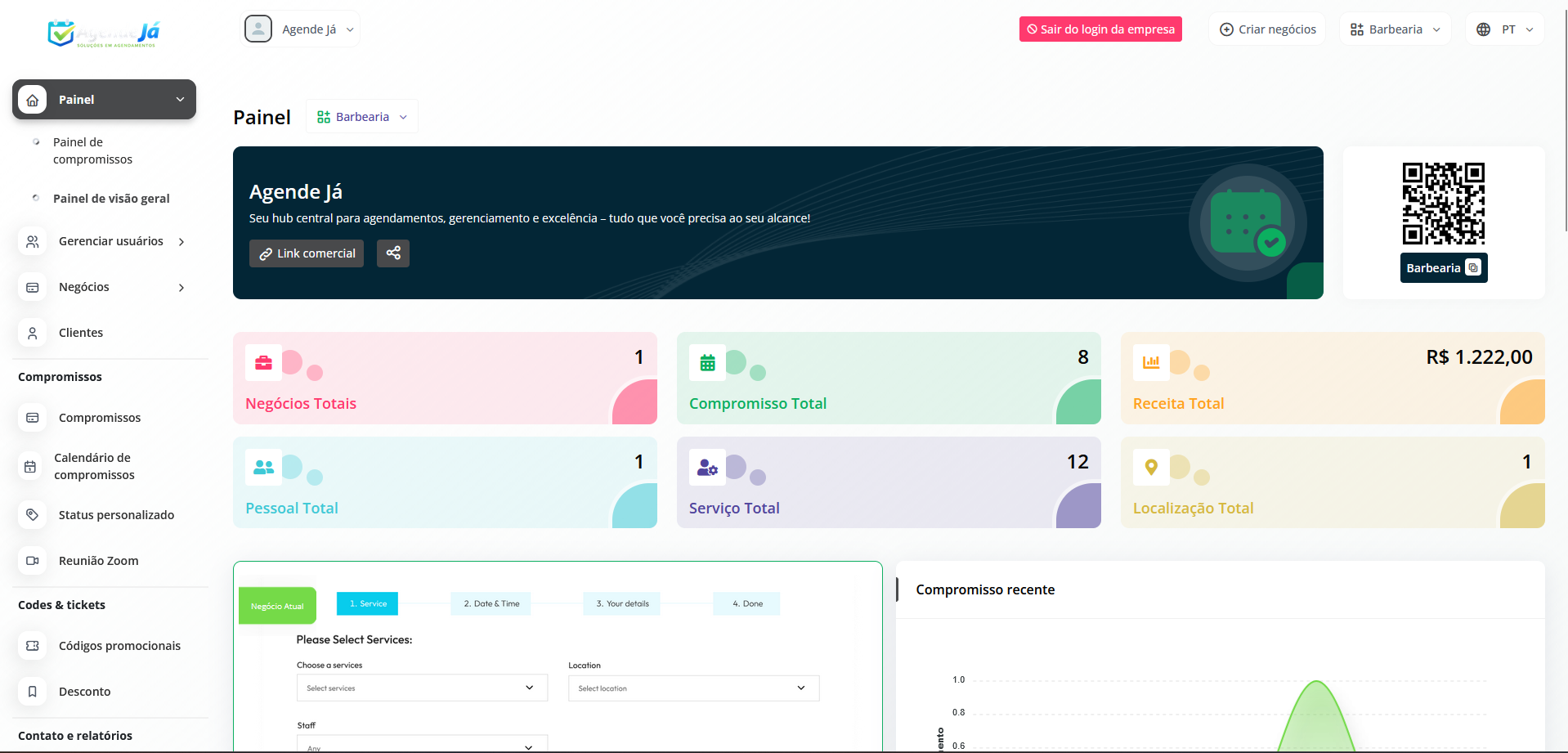The width and height of the screenshot is (1568, 753).
Task: Open the Barbearia business dropdown in header
Action: click(1396, 29)
